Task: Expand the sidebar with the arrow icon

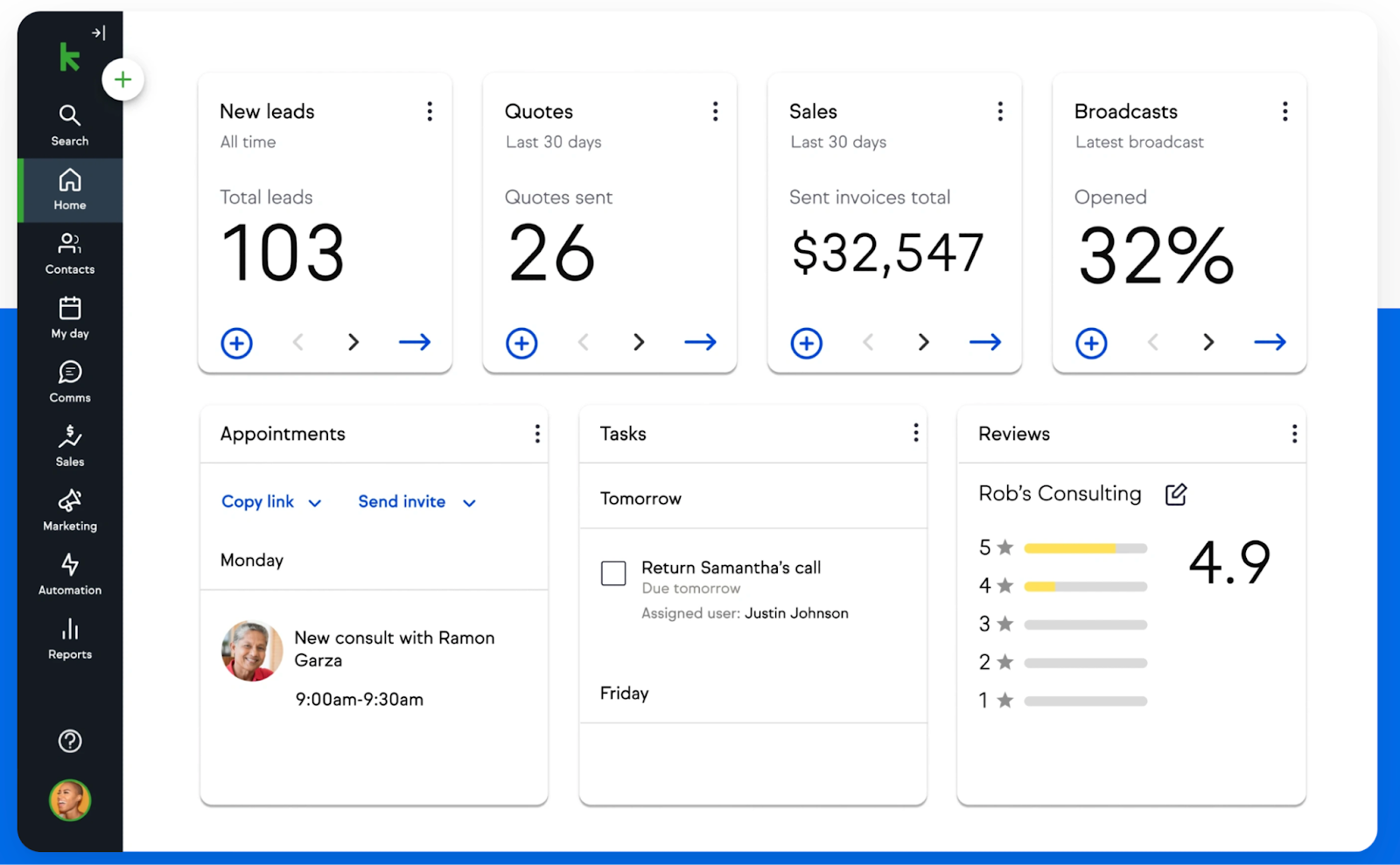Action: tap(99, 33)
